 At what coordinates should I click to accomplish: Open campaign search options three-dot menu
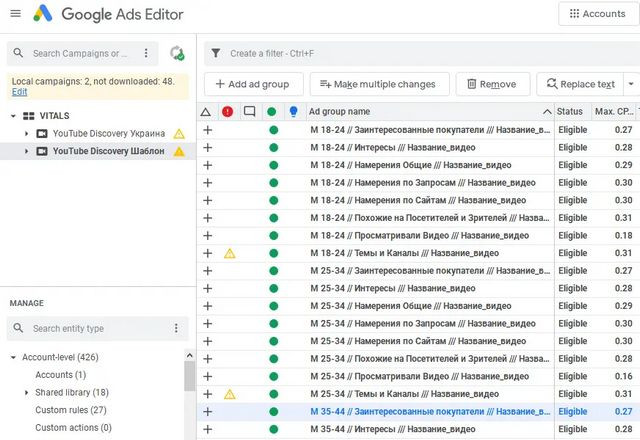pos(146,53)
